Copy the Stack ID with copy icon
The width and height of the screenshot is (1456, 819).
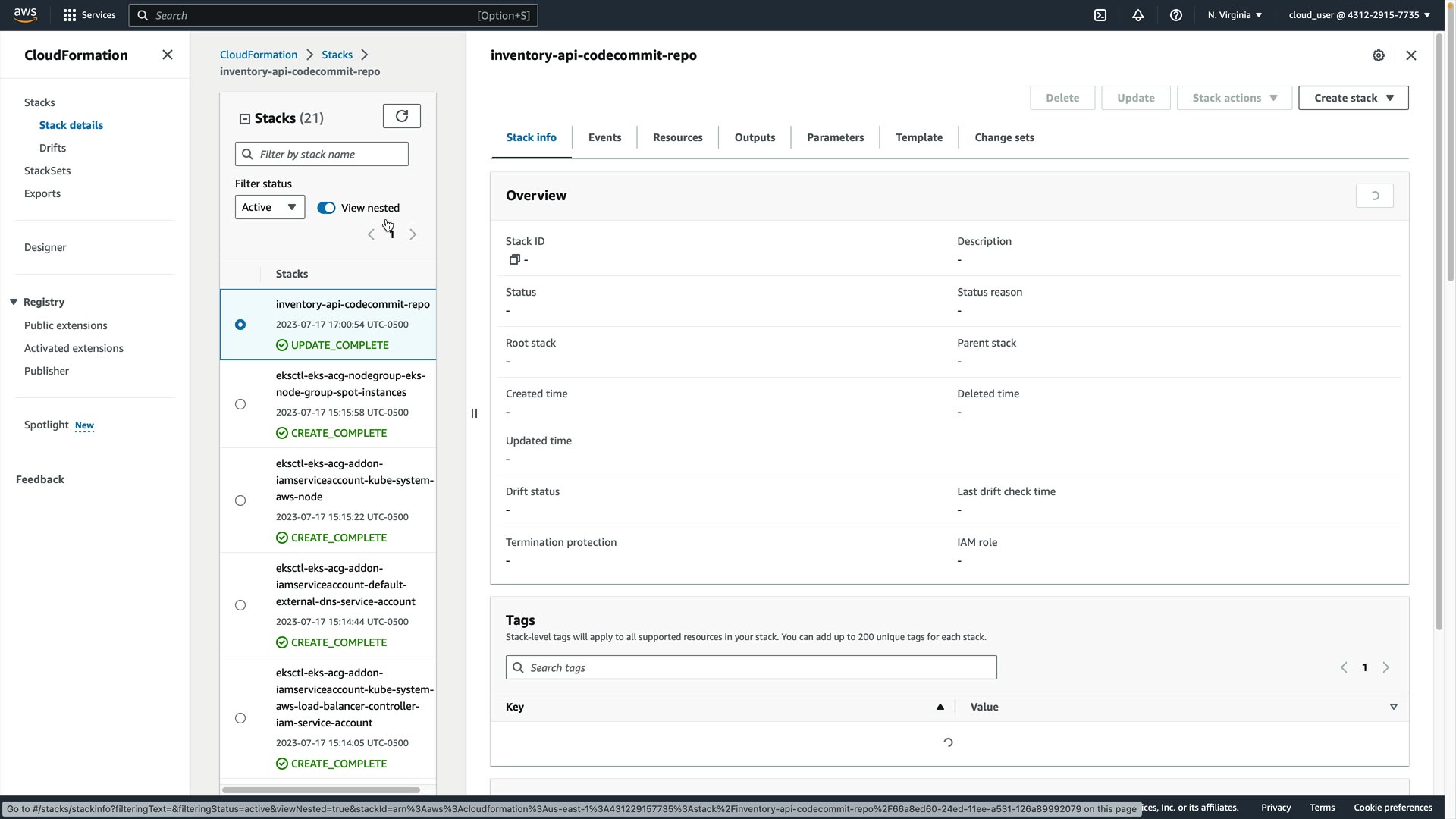[514, 260]
